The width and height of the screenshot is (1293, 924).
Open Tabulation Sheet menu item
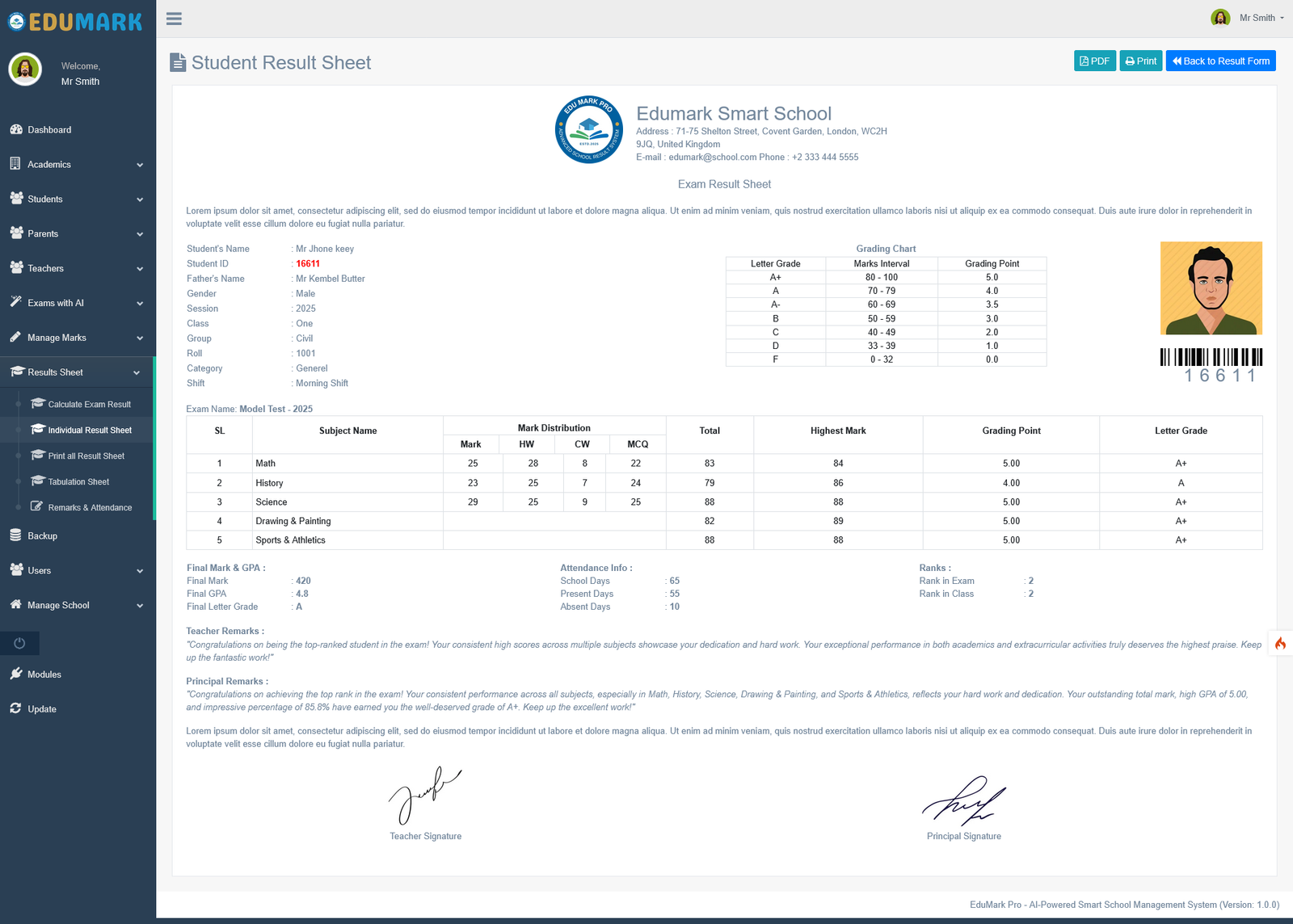pos(78,481)
